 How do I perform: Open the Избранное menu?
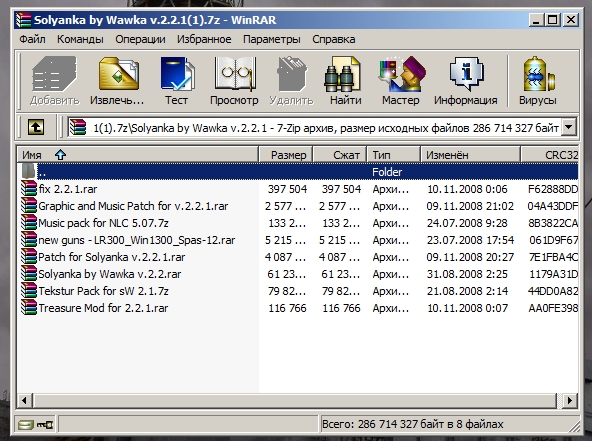204,39
